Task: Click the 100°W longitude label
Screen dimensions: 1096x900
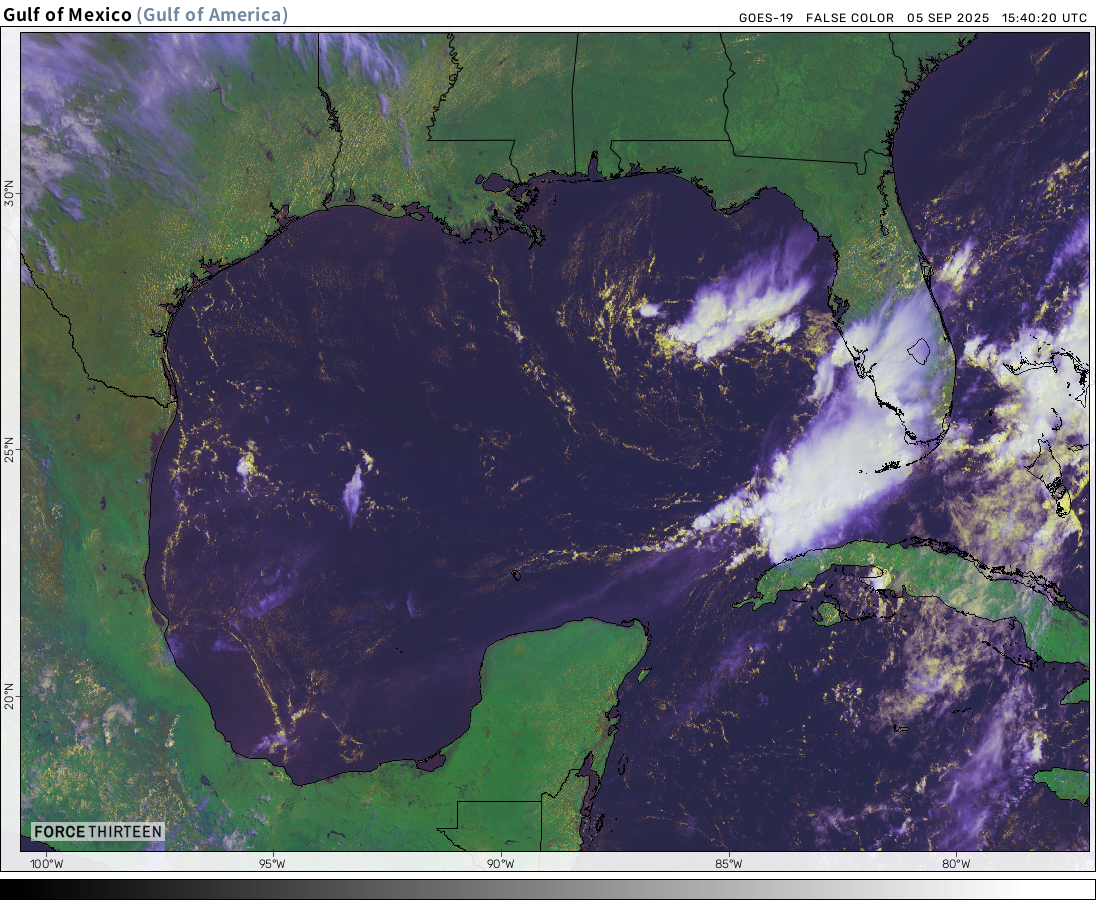Action: click(x=45, y=864)
